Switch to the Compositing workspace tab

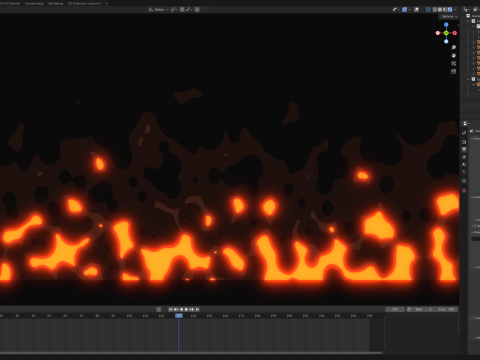click(x=34, y=3)
